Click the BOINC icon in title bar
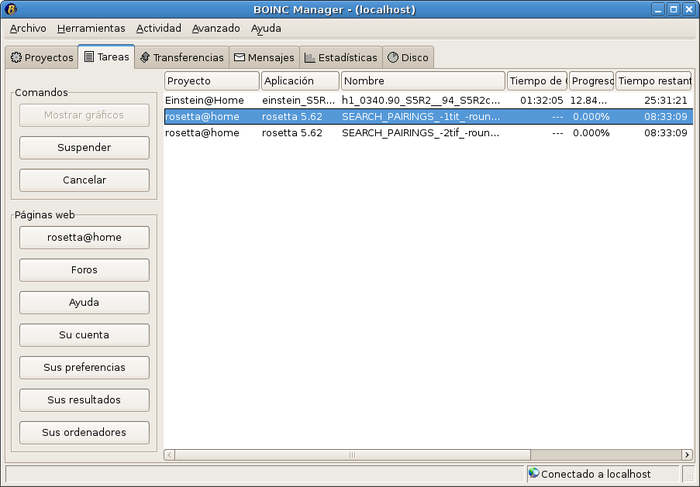 (x=12, y=9)
